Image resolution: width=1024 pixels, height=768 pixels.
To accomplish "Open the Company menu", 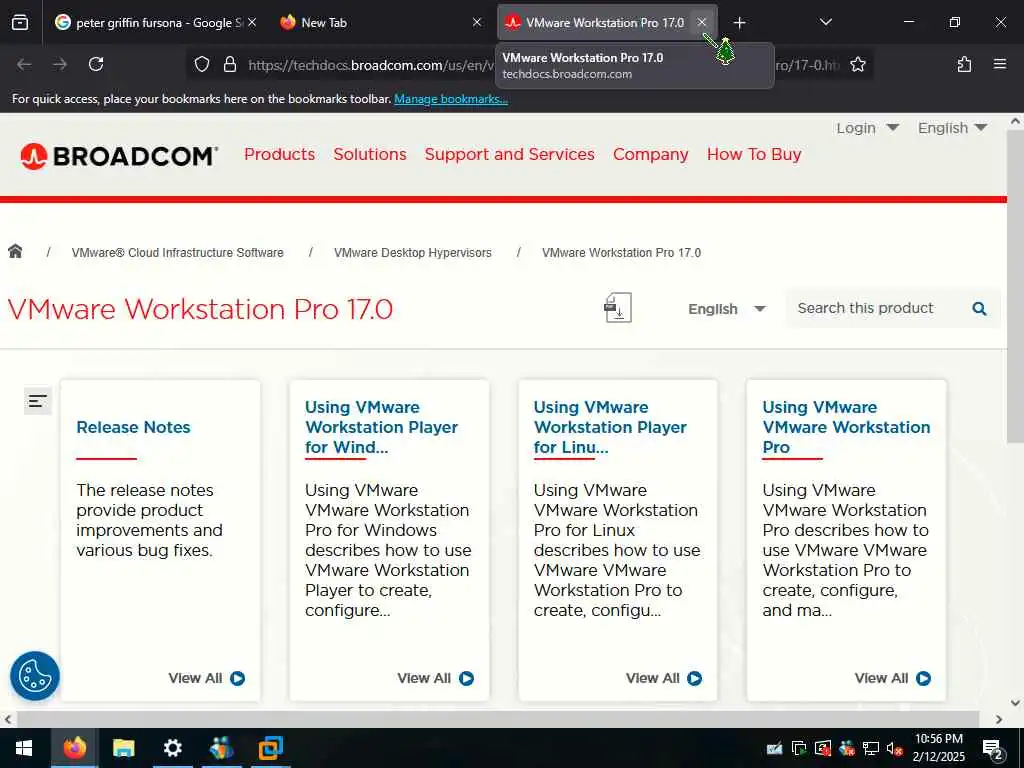I will (x=650, y=155).
